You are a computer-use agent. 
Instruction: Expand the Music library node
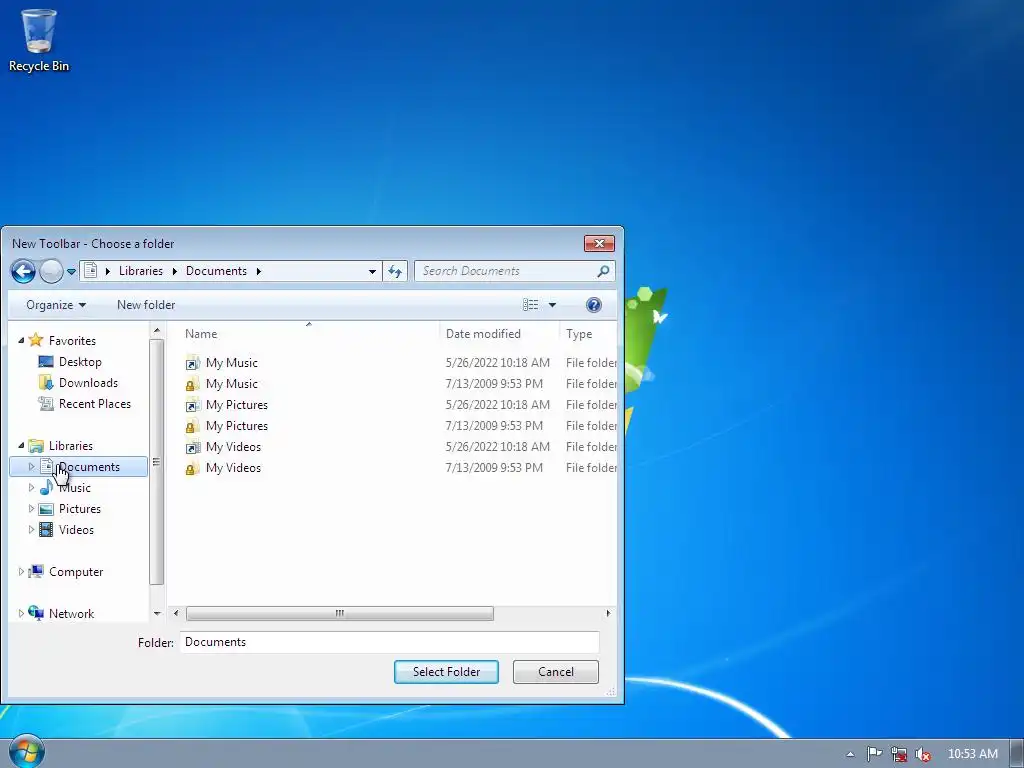[x=31, y=488]
